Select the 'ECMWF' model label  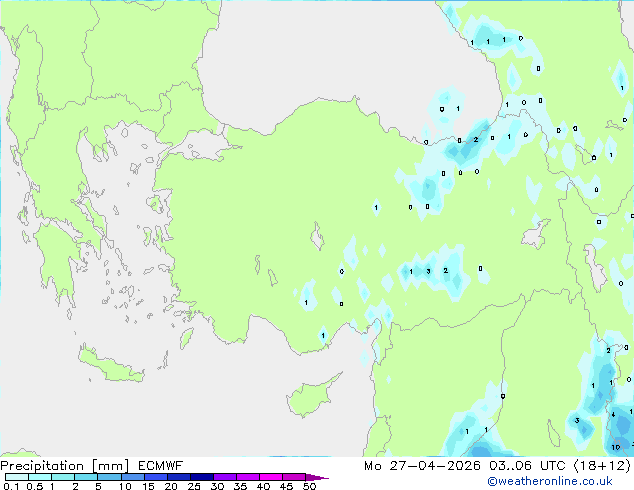[x=161, y=466]
